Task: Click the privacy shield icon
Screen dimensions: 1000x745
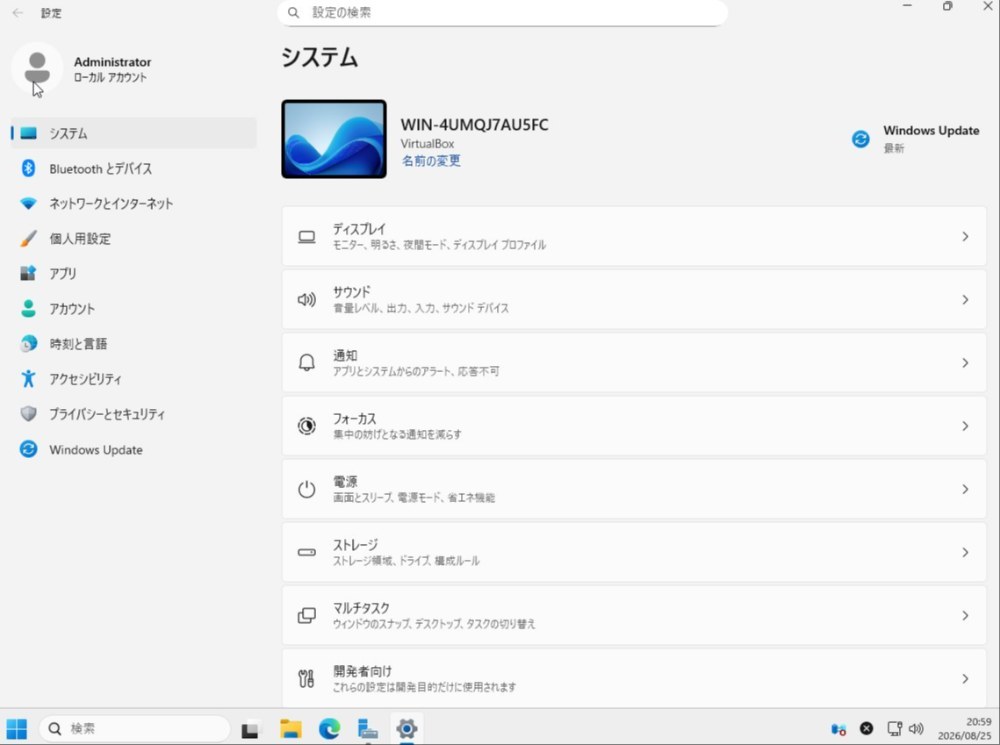Action: click(x=28, y=414)
